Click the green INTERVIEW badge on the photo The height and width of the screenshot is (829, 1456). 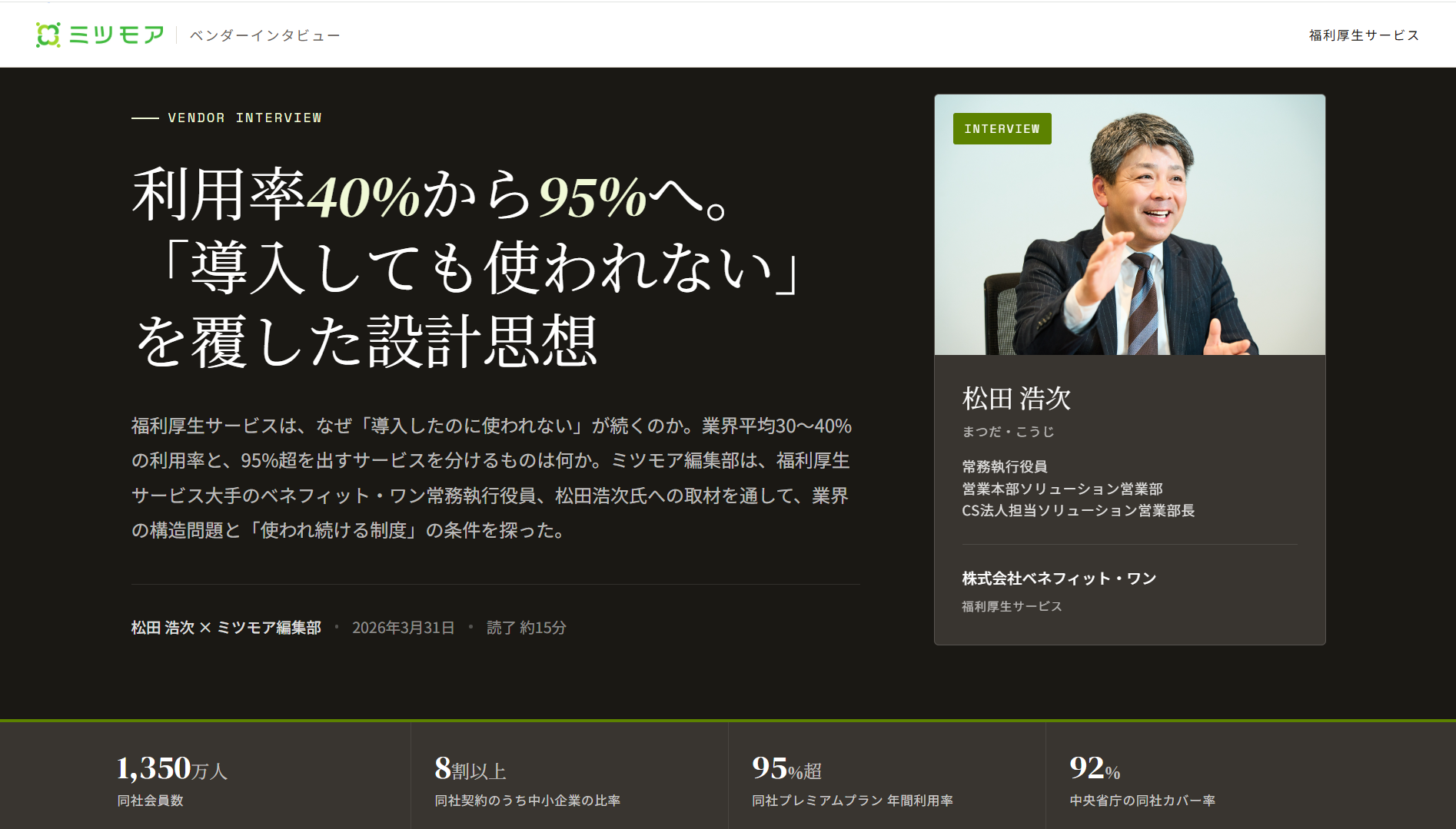click(x=1002, y=129)
